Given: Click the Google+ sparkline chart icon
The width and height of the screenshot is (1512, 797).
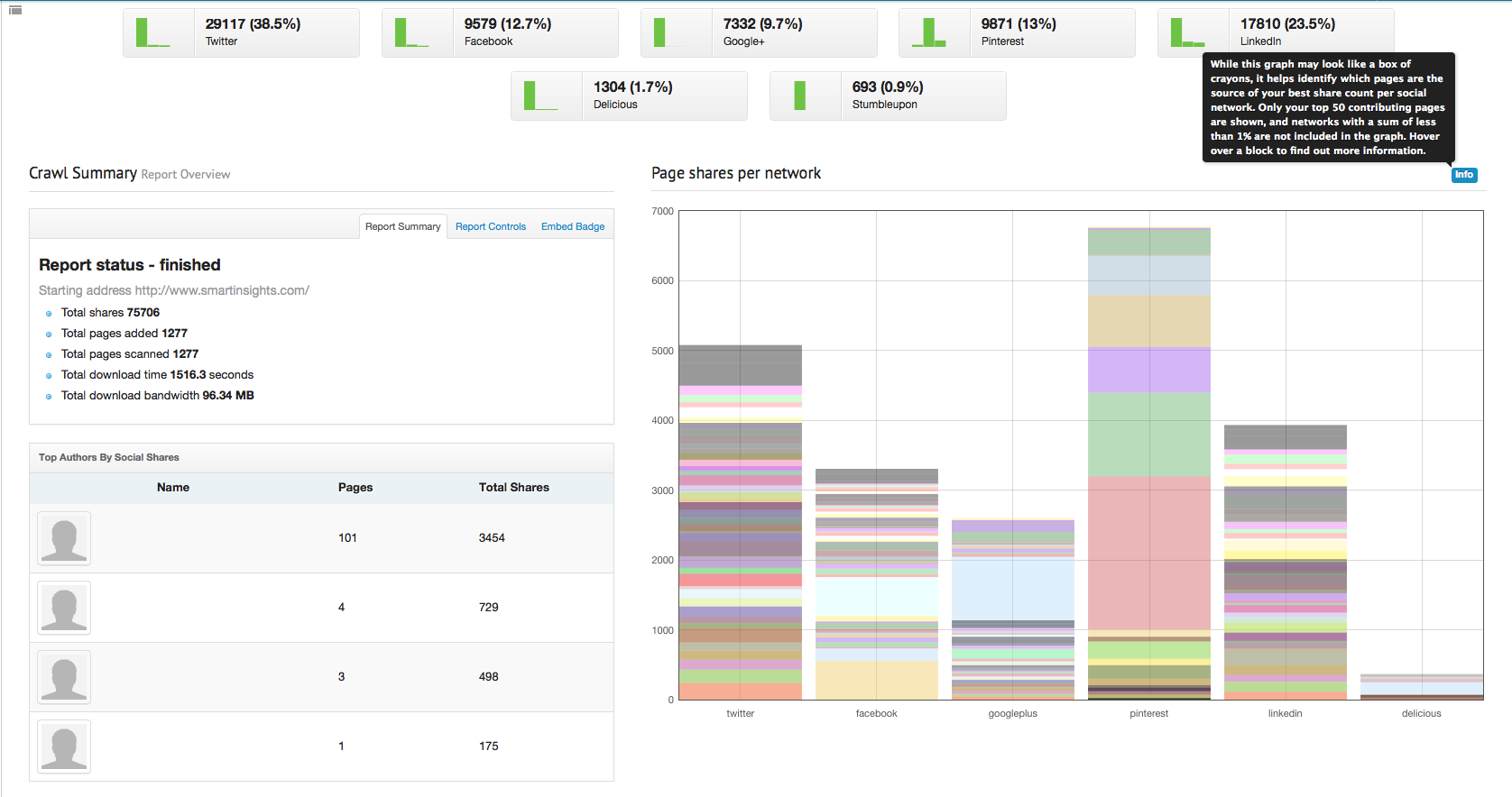Looking at the screenshot, I should 671,32.
